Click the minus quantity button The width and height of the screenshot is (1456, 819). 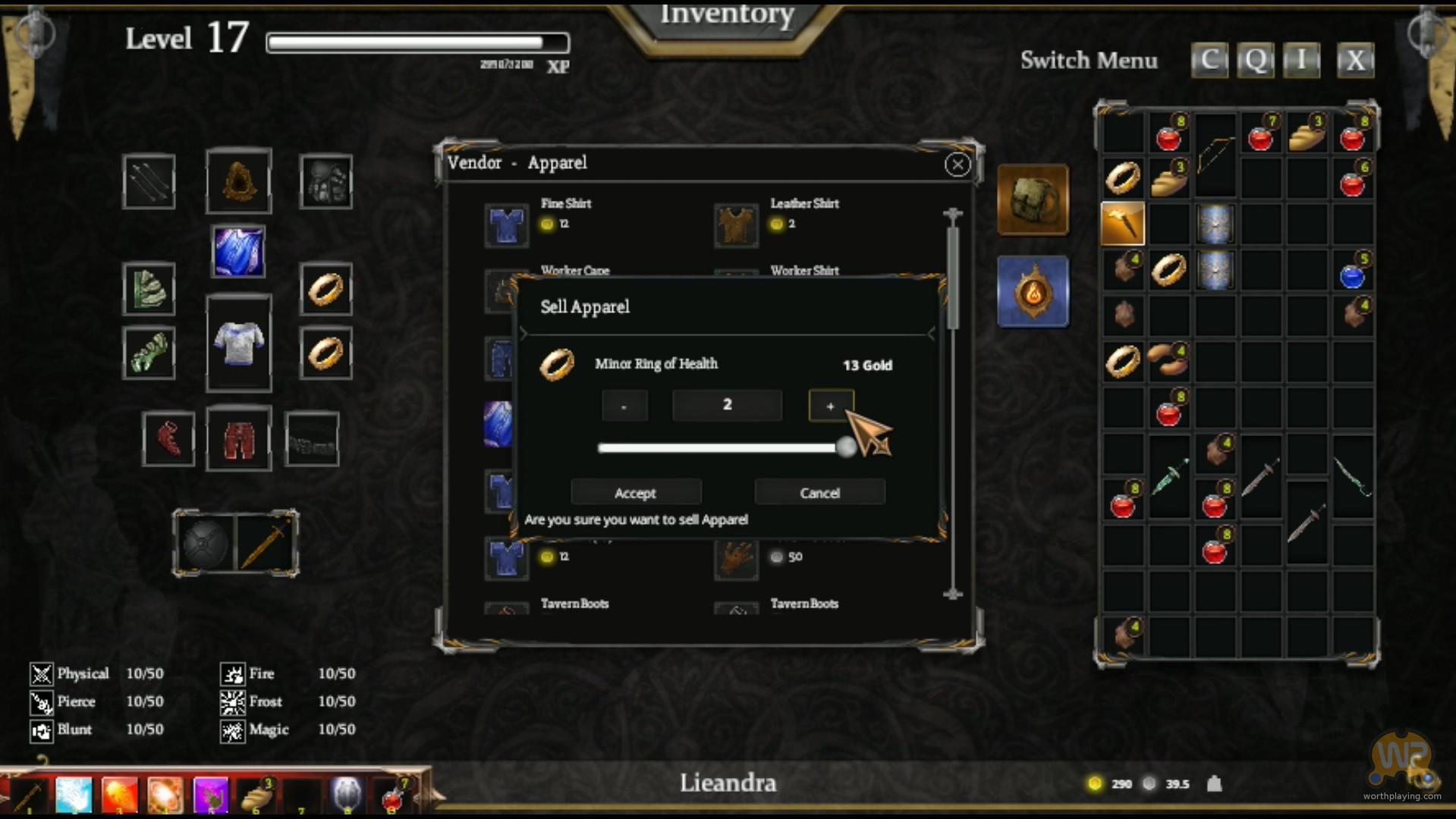tap(624, 406)
